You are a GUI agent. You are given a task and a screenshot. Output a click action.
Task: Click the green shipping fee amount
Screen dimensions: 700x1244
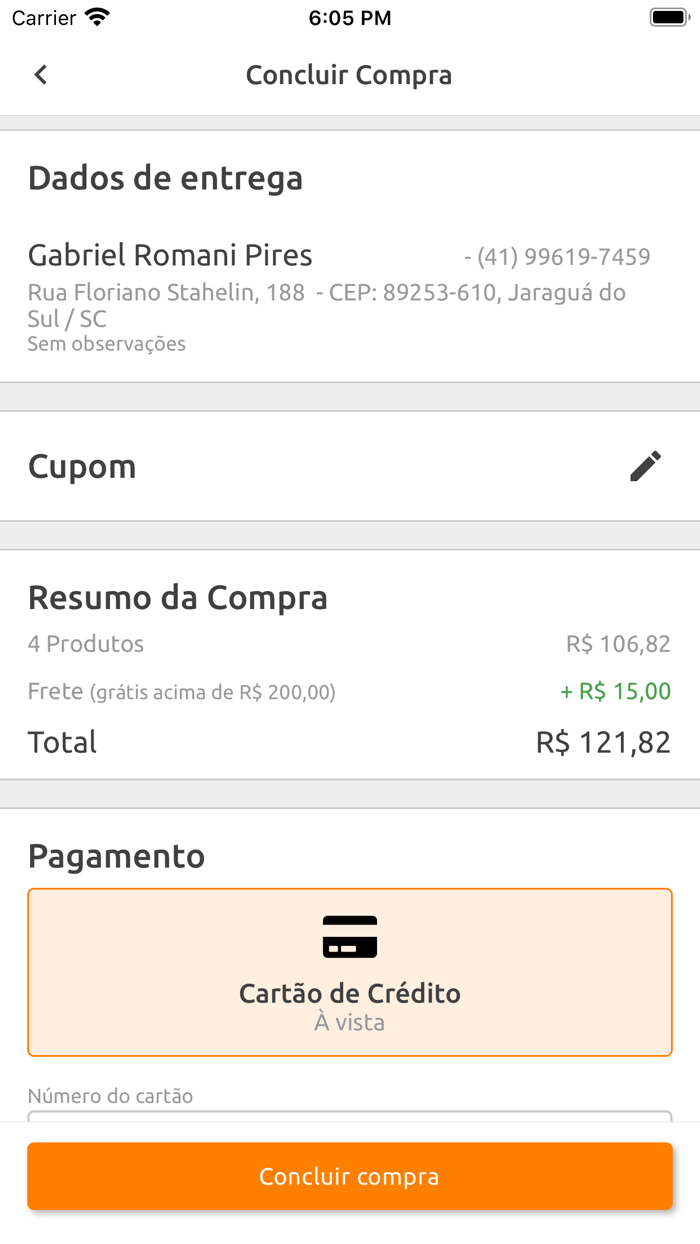615,691
